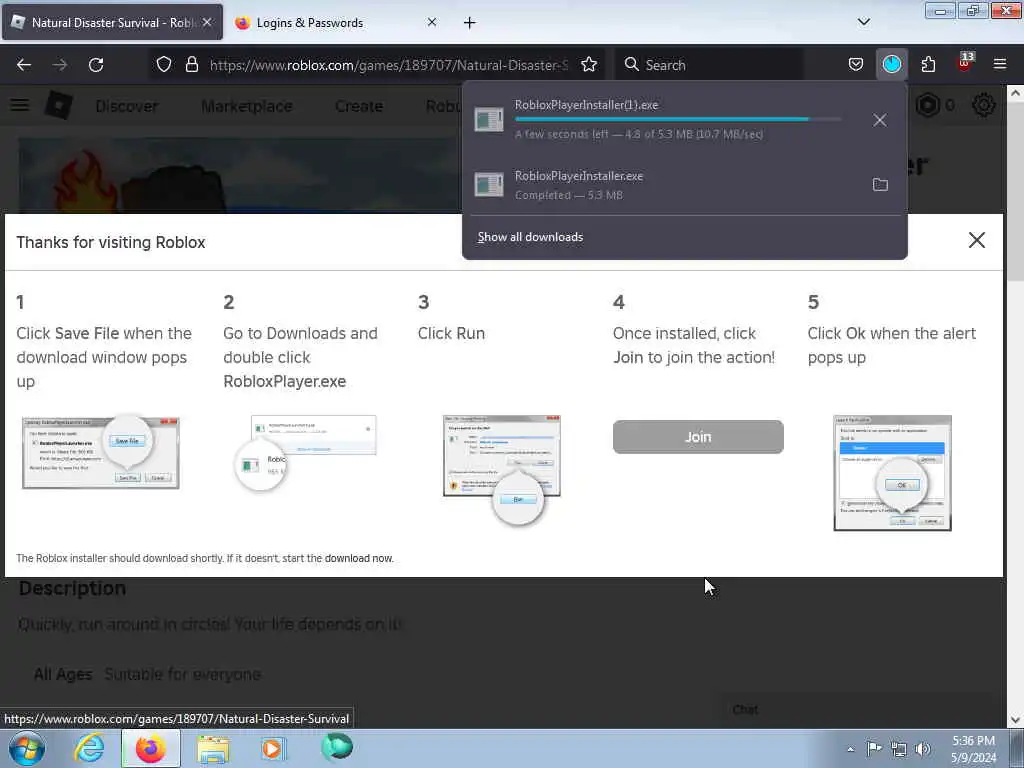Open site security padlock info
The image size is (1024, 768).
(191, 65)
